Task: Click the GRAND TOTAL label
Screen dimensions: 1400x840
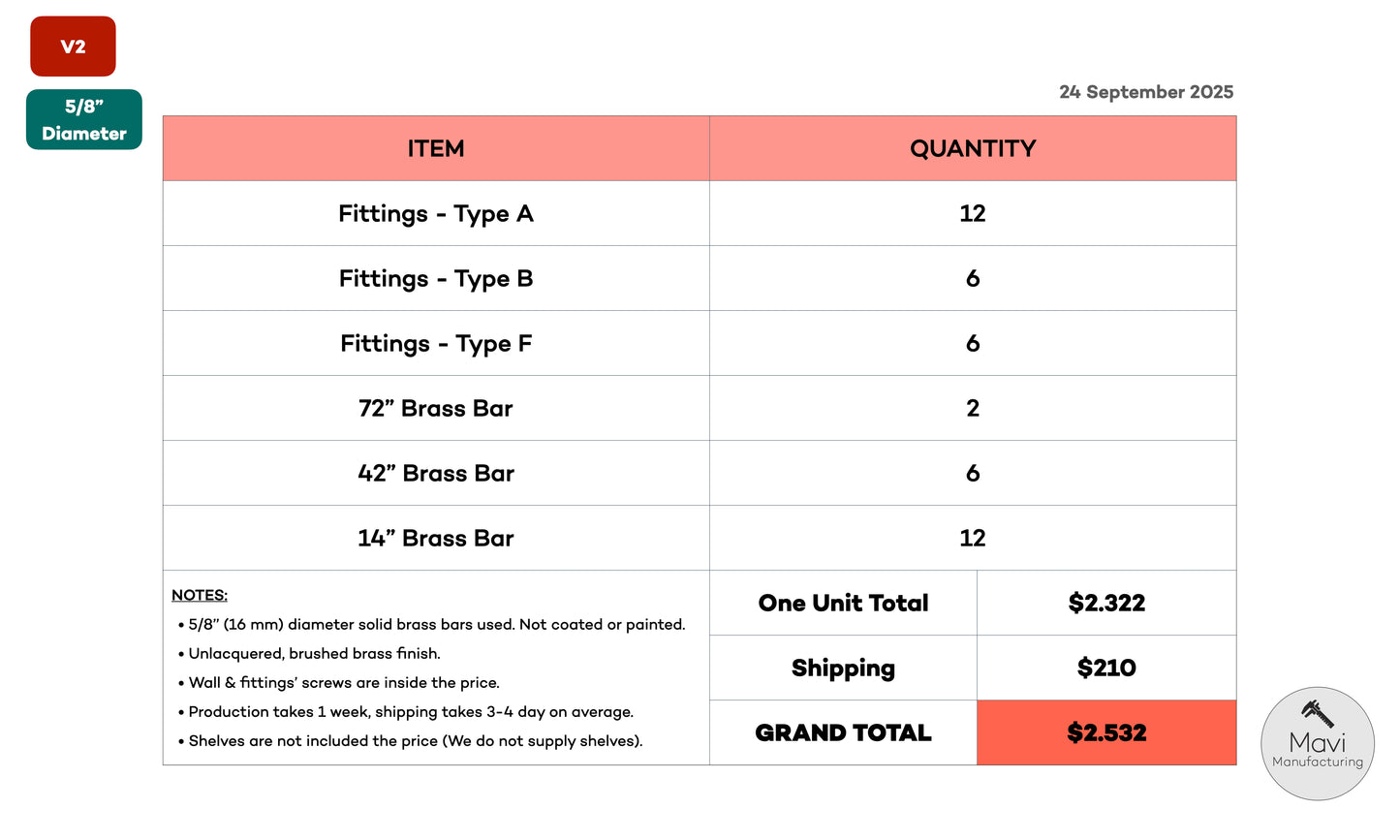Action: coord(843,732)
